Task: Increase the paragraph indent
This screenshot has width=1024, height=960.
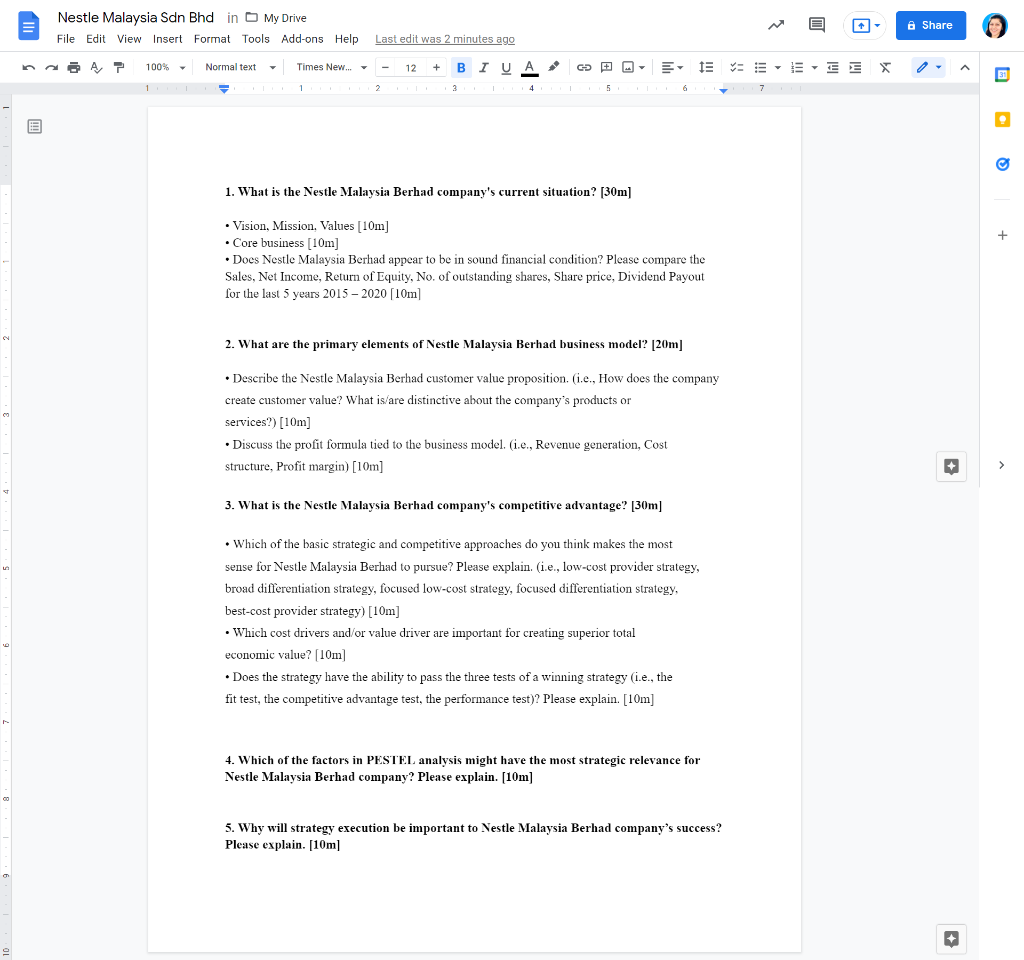Action: 855,67
